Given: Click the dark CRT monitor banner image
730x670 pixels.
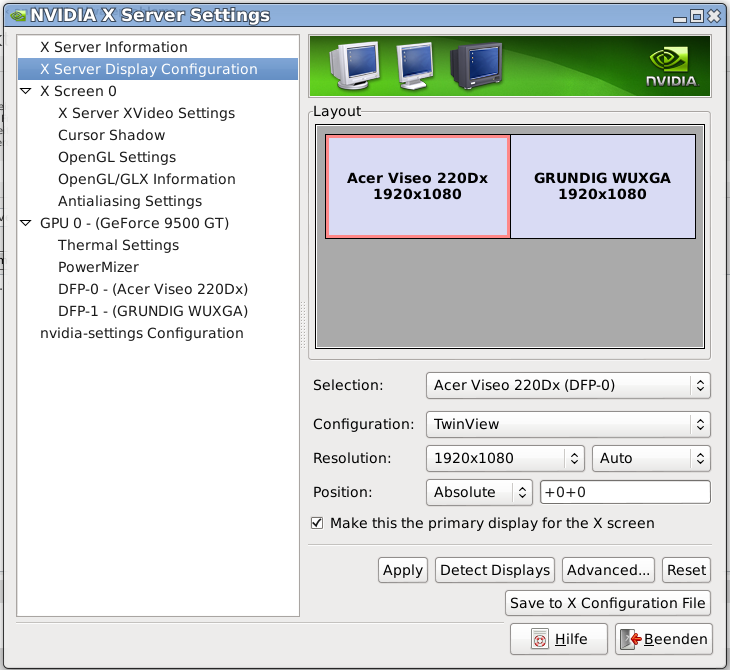Looking at the screenshot, I should click(473, 66).
